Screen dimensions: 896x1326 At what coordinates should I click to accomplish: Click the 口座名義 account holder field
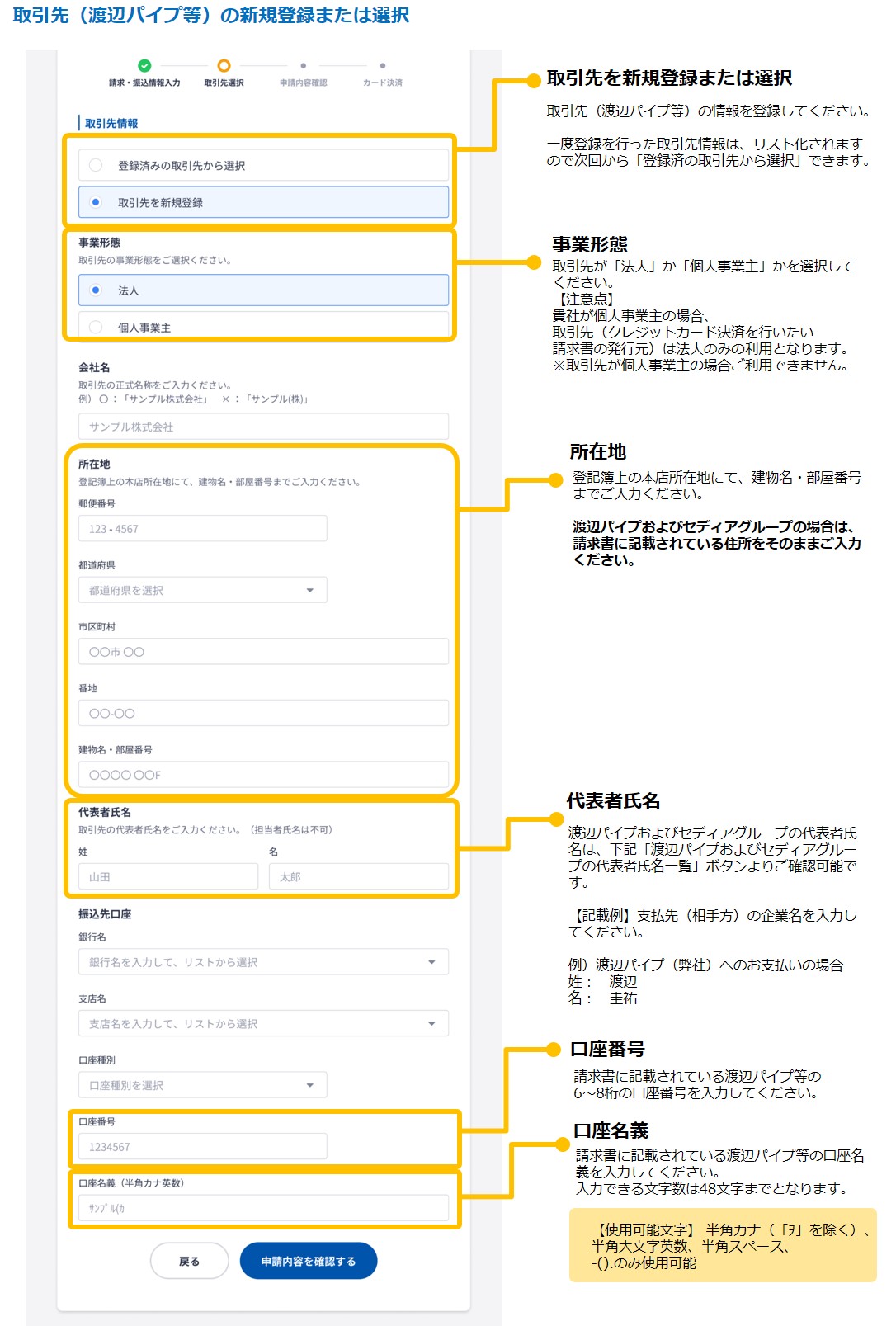pos(263,1208)
